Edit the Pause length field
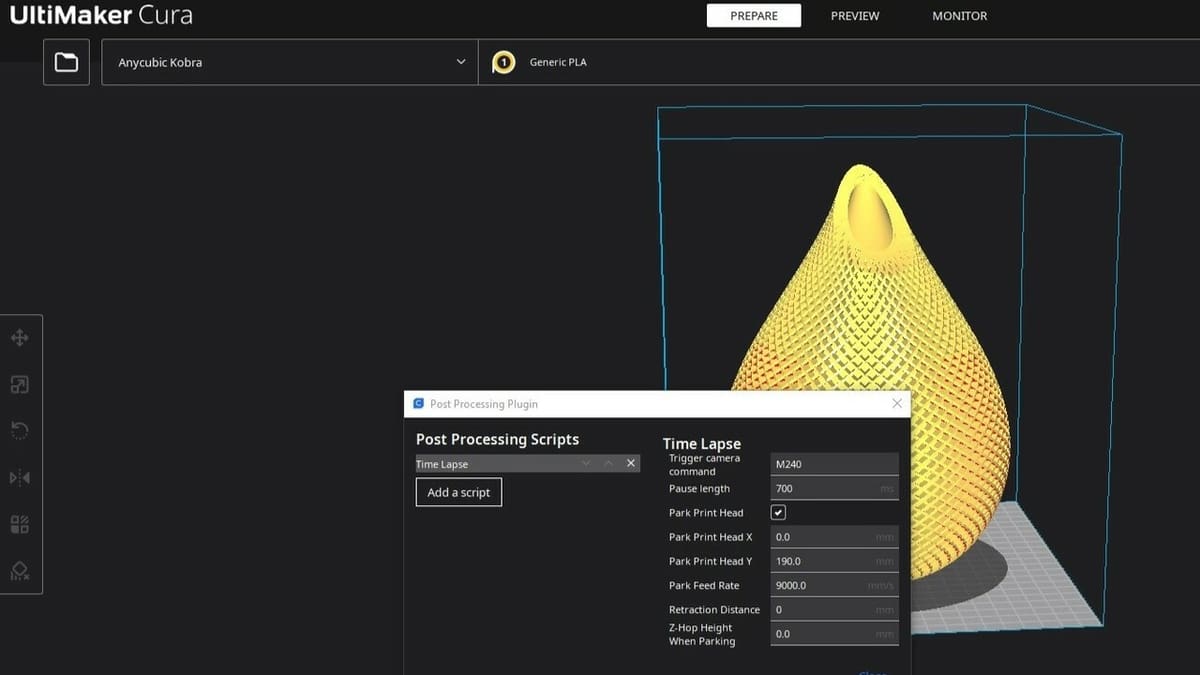Viewport: 1200px width, 675px height. coord(835,488)
